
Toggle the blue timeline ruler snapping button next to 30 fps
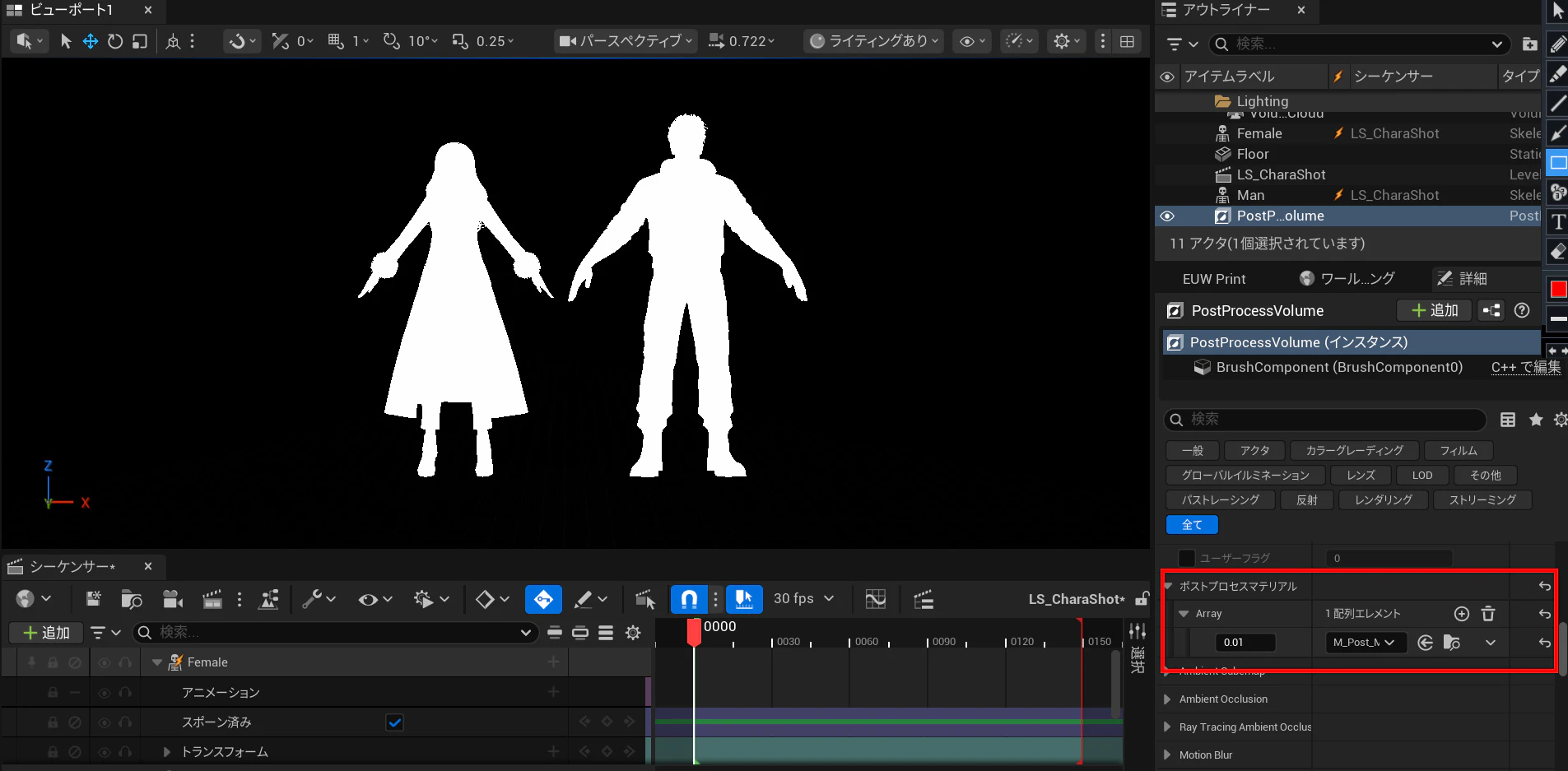click(x=744, y=599)
